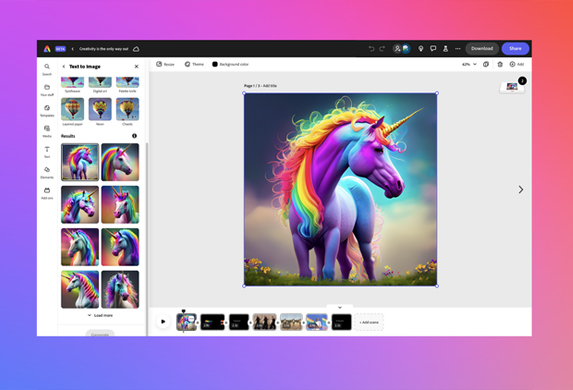Viewport: 573px width, 390px height.
Task: Select the rainbow flag scene in timeline
Action: point(317,322)
